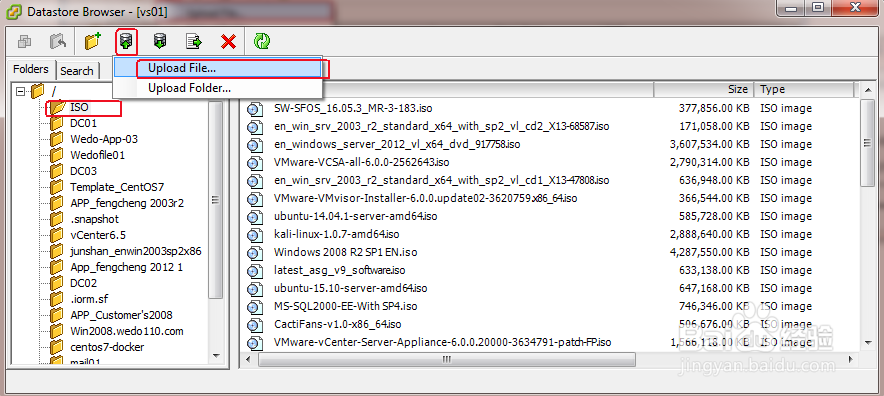Select kali-linux-1.0.7-amd64.iso

coord(337,234)
